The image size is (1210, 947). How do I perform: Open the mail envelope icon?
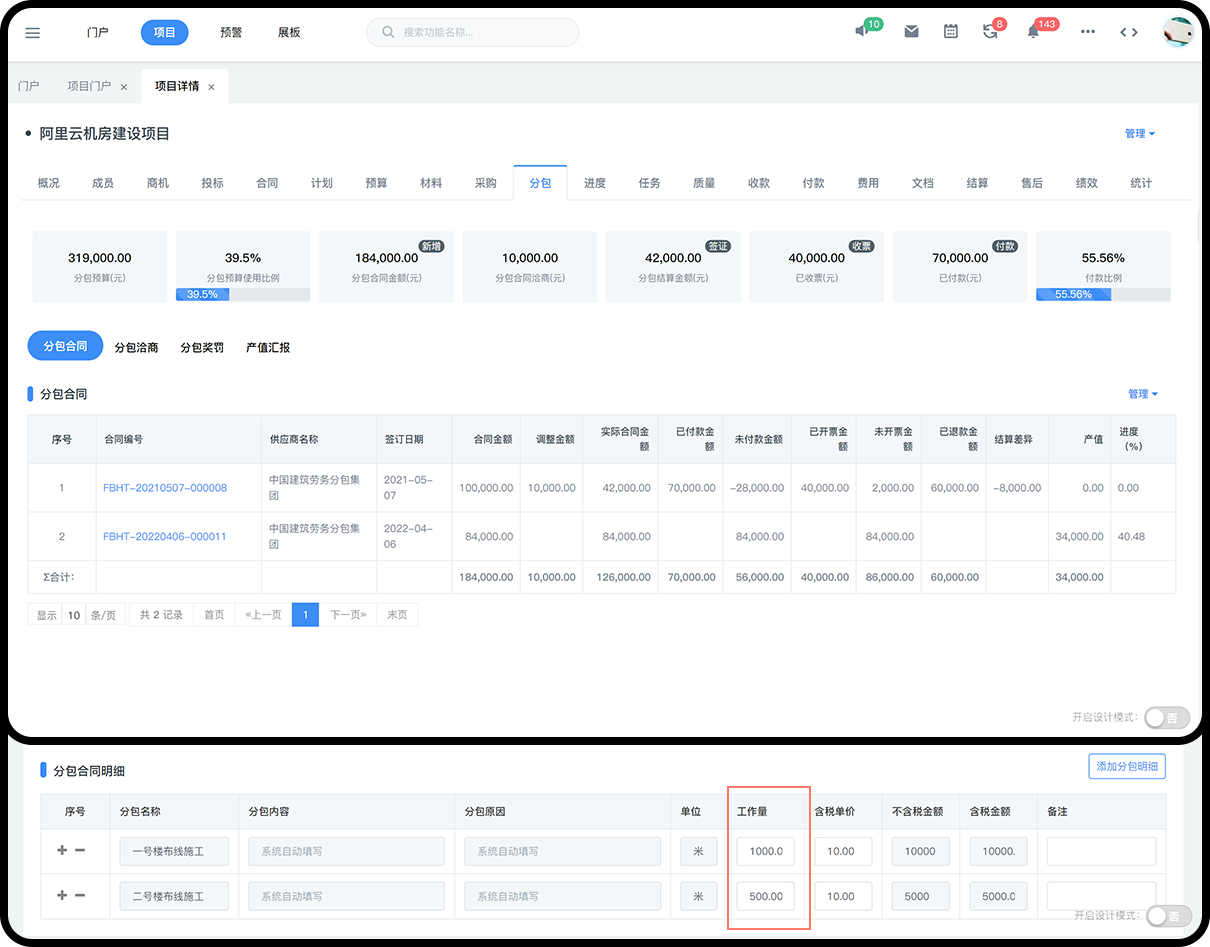coord(911,32)
